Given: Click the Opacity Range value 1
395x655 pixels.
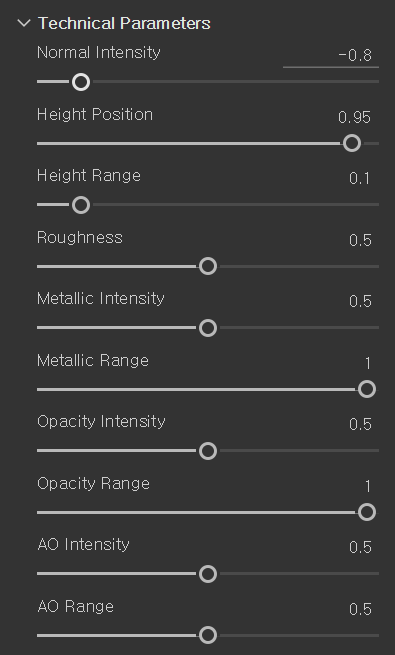Looking at the screenshot, I should click(368, 486).
